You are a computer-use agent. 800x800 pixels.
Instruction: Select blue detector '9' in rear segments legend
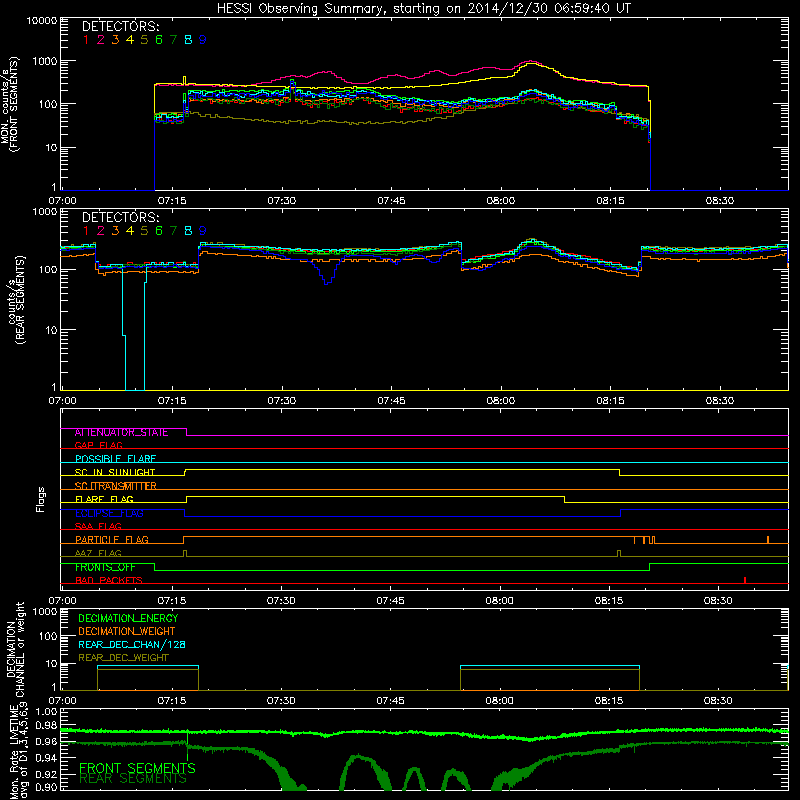tap(203, 231)
